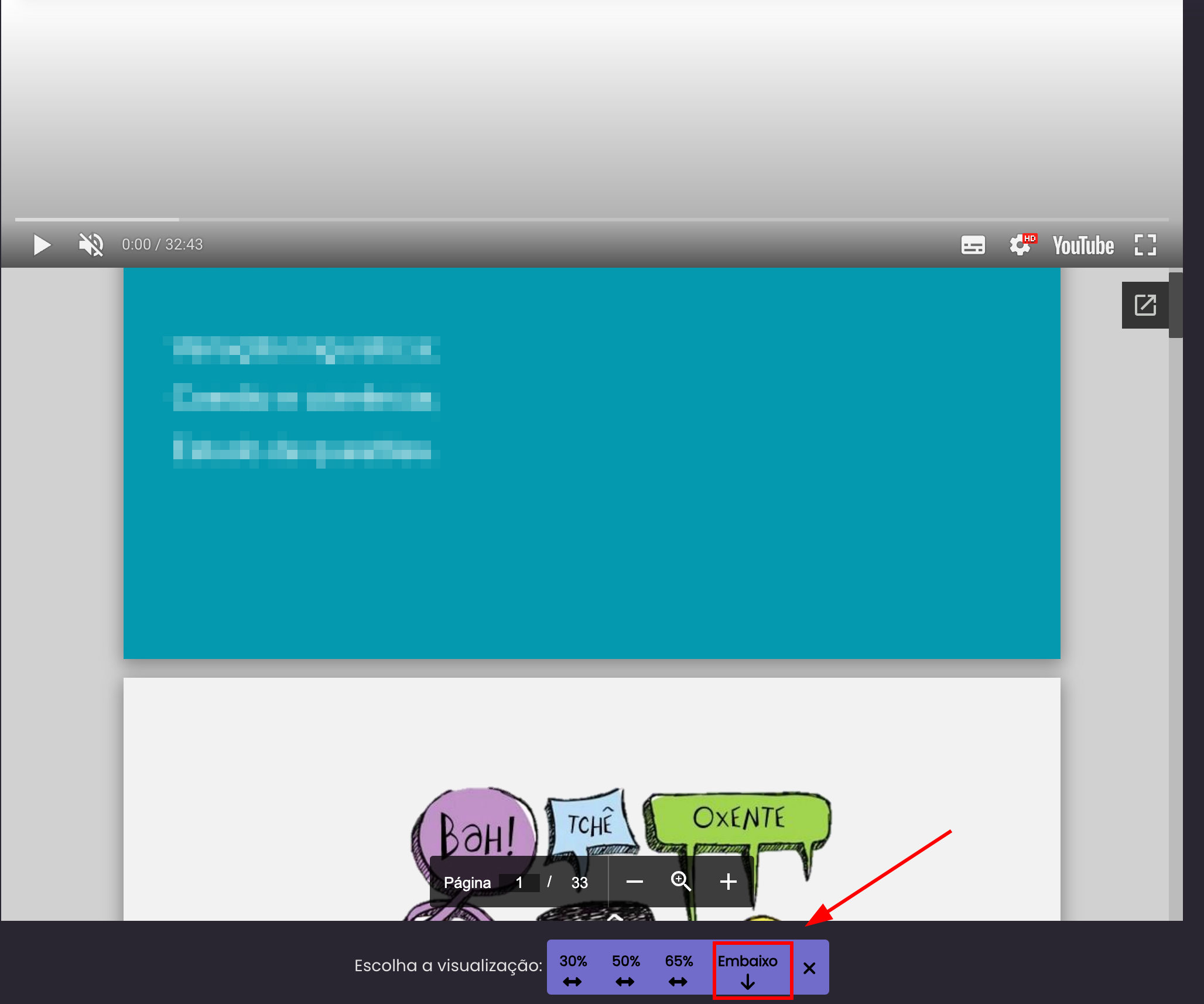1204x1004 pixels.
Task: Zoom out the PDF document
Action: tap(634, 882)
